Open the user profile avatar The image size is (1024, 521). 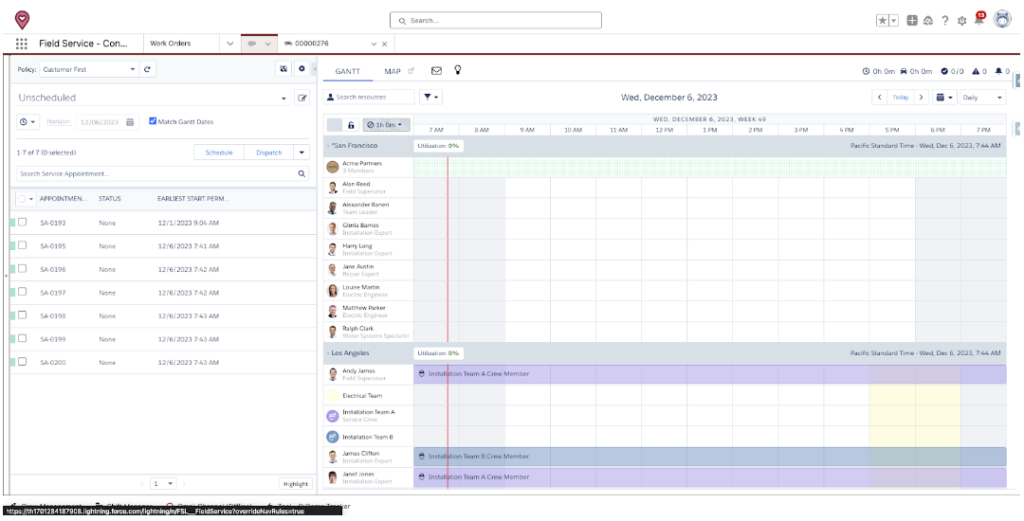point(1002,20)
